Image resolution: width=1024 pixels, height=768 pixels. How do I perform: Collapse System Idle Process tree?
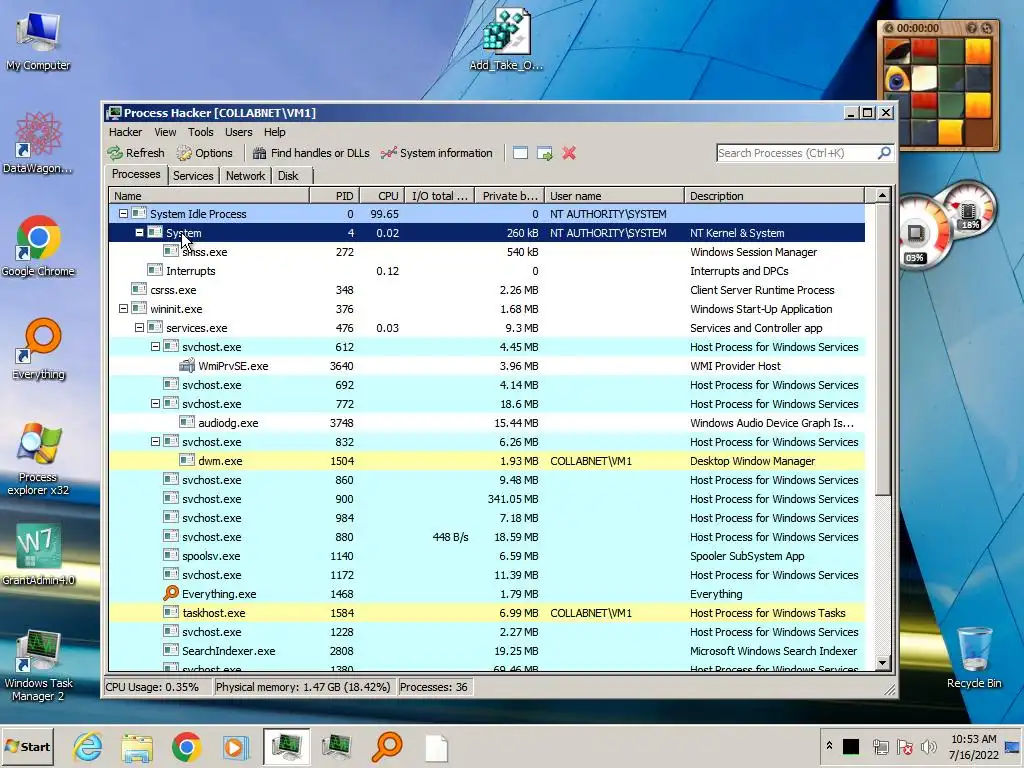coord(123,214)
